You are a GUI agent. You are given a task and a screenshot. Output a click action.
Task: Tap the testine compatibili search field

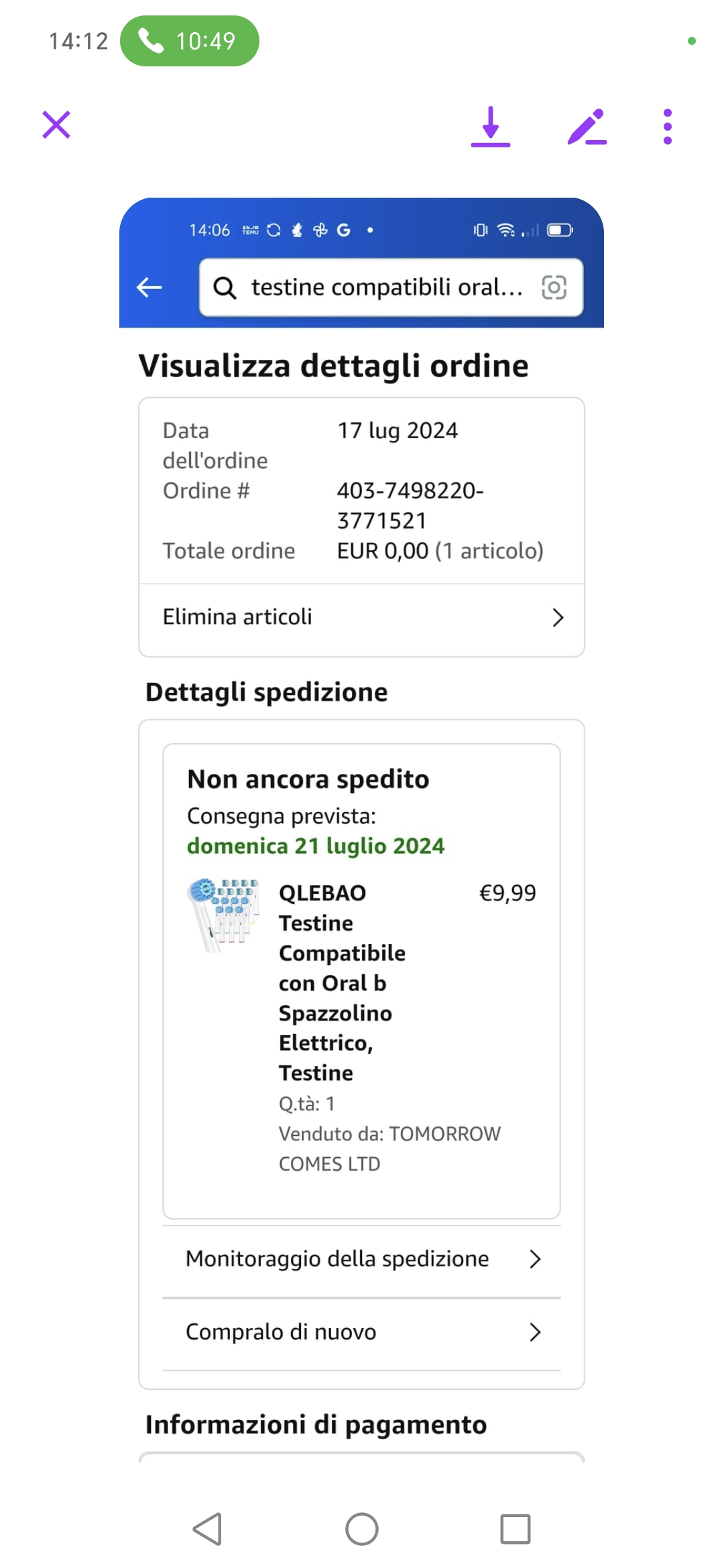(387, 287)
